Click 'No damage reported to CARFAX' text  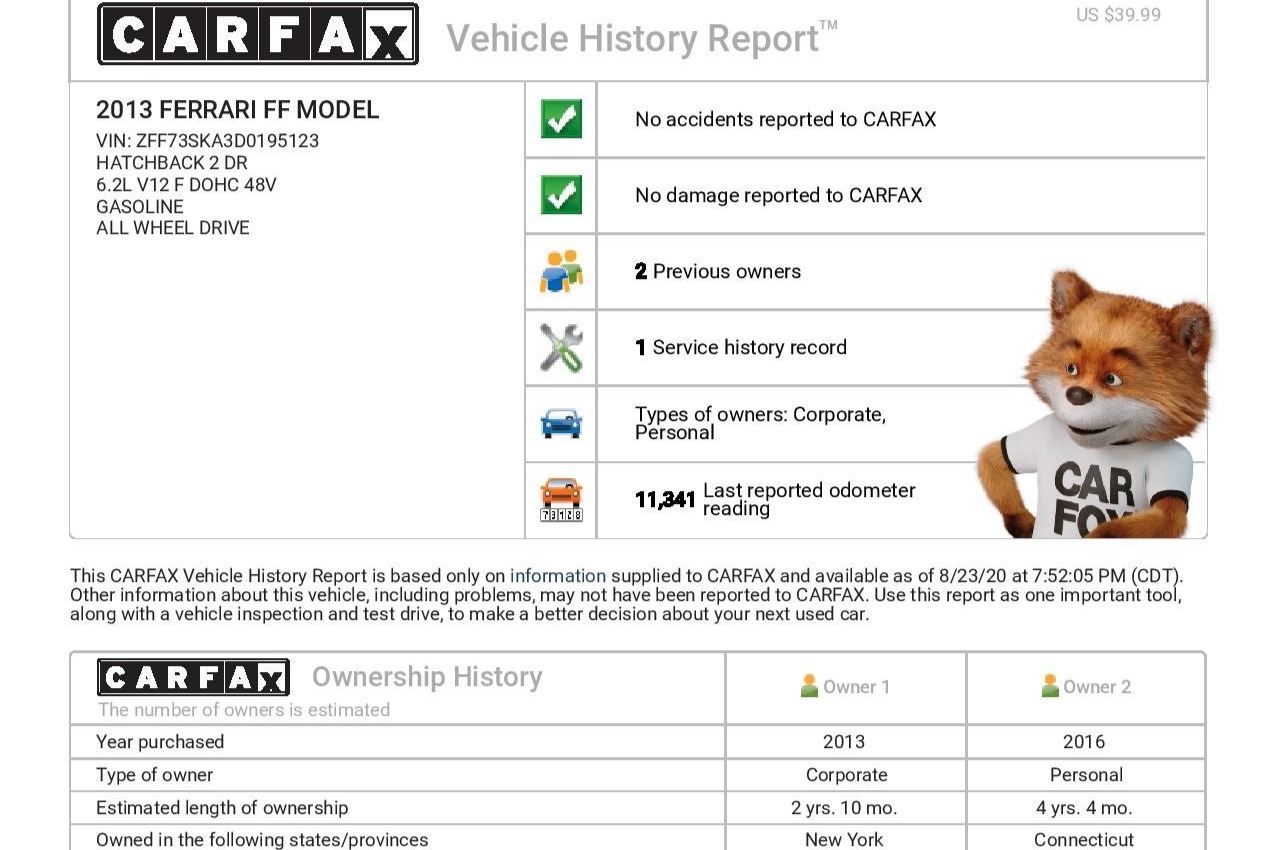click(778, 195)
